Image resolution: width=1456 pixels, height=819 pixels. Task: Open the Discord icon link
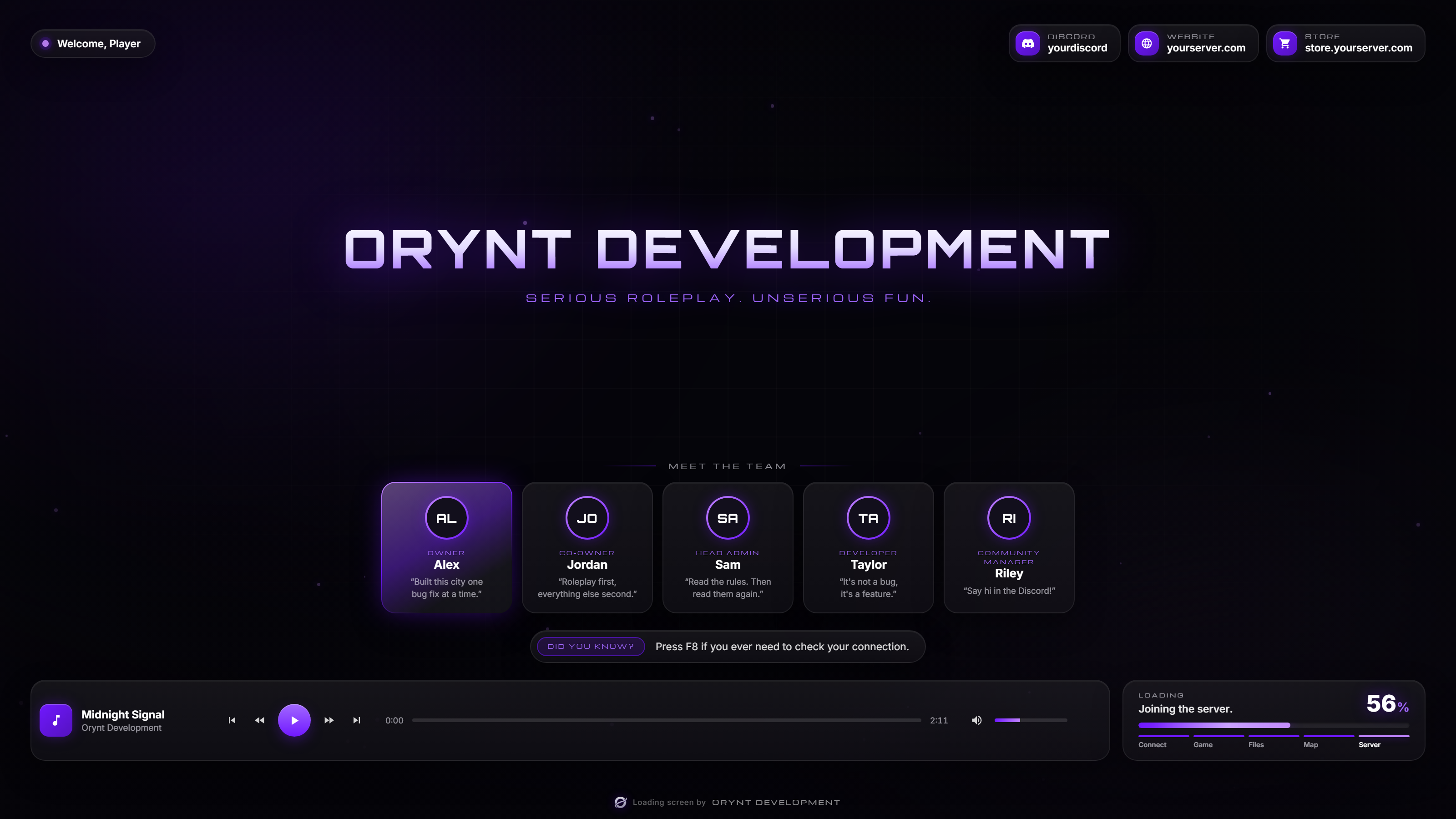click(x=1027, y=43)
